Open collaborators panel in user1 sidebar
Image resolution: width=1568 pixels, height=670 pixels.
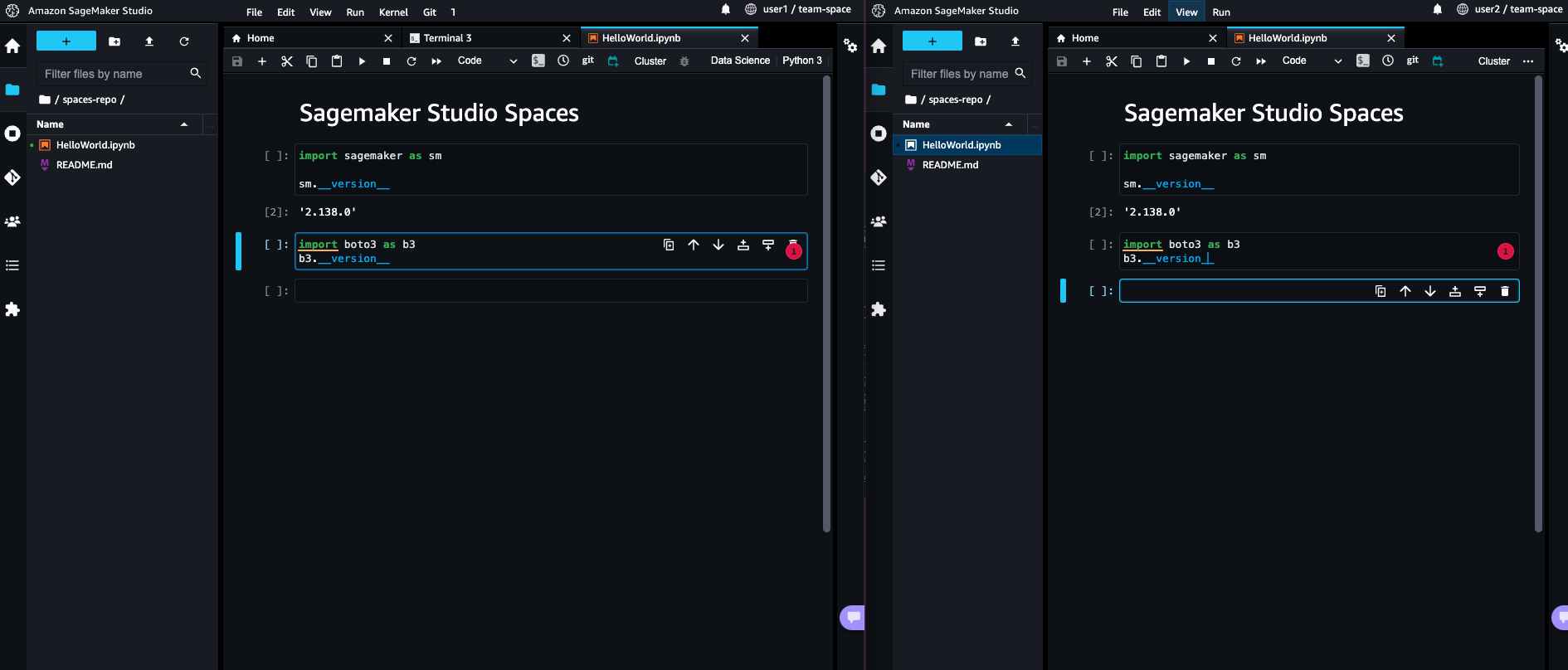click(x=12, y=221)
